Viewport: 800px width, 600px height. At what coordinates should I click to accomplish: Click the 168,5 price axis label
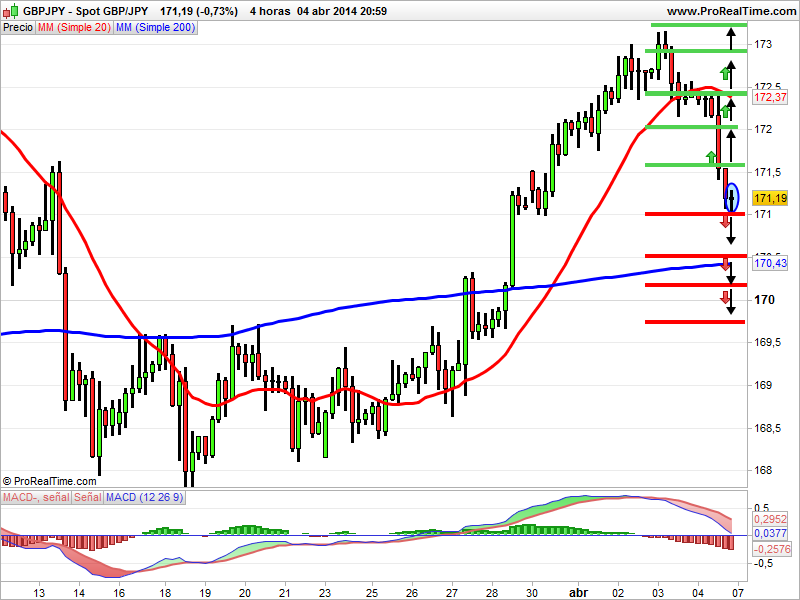[767, 428]
